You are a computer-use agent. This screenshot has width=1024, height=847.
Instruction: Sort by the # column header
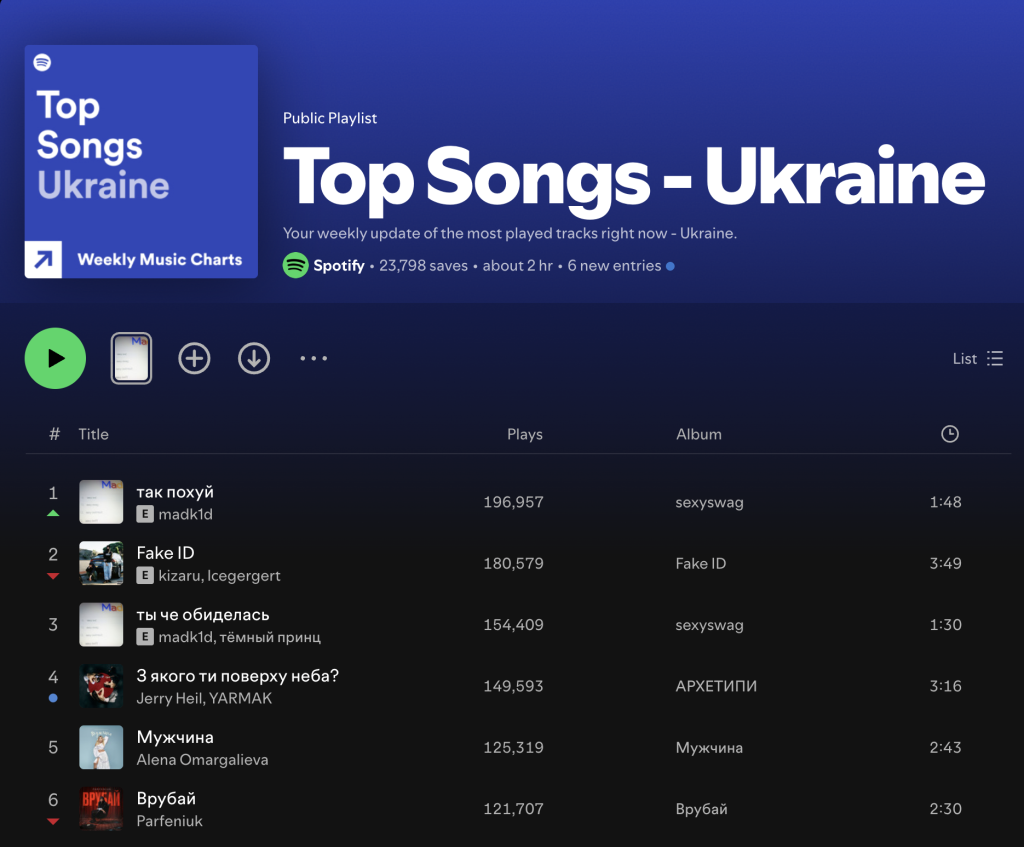54,434
